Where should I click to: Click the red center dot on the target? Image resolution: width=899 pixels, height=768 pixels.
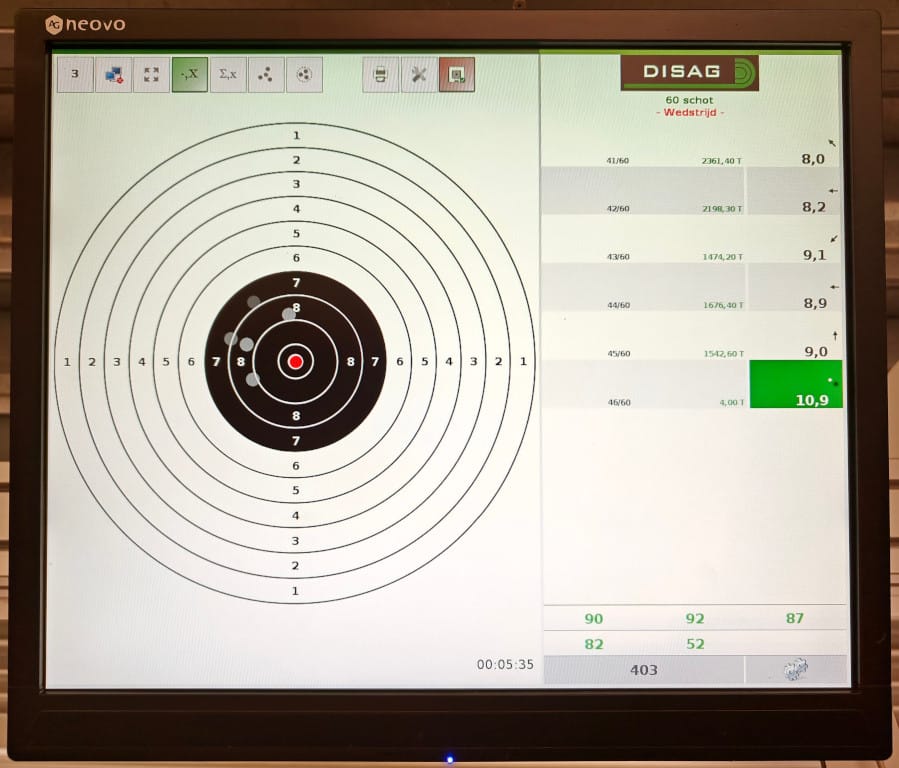click(x=295, y=361)
